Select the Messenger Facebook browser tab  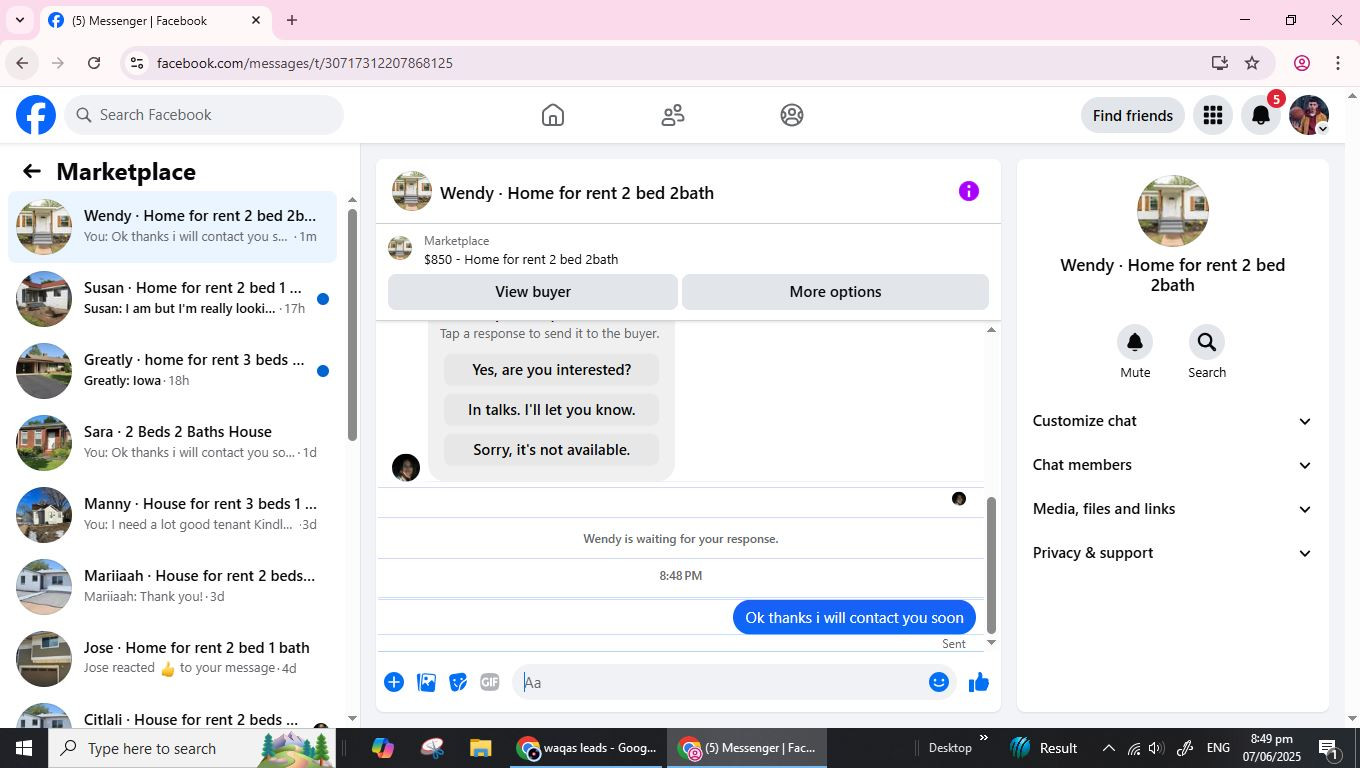(155, 20)
